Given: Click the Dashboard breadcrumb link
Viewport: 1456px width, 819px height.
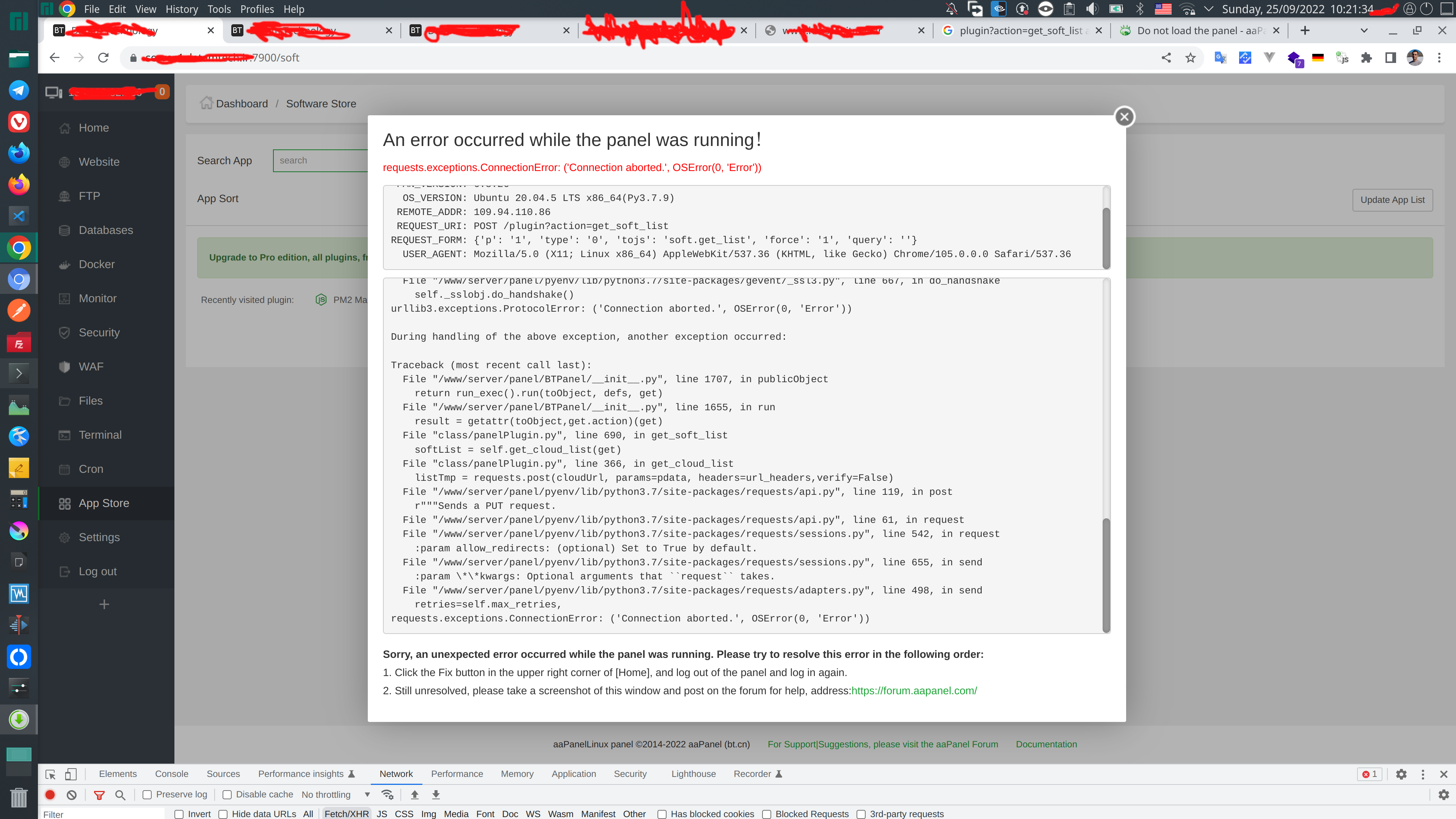Looking at the screenshot, I should 242,104.
